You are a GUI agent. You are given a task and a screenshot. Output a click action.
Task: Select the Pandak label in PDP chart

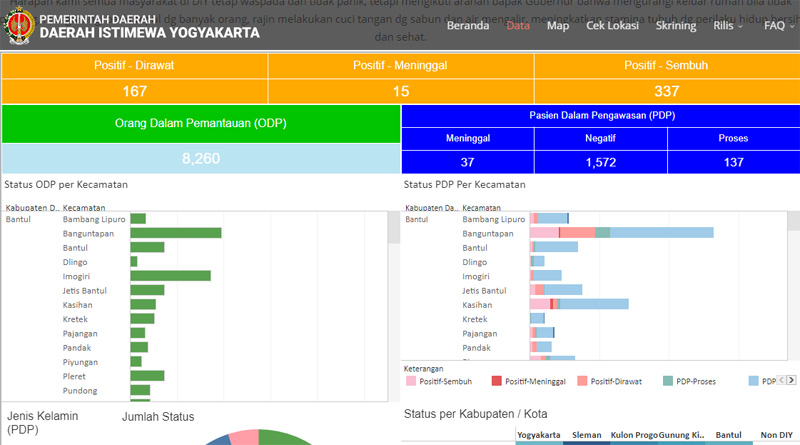click(477, 348)
